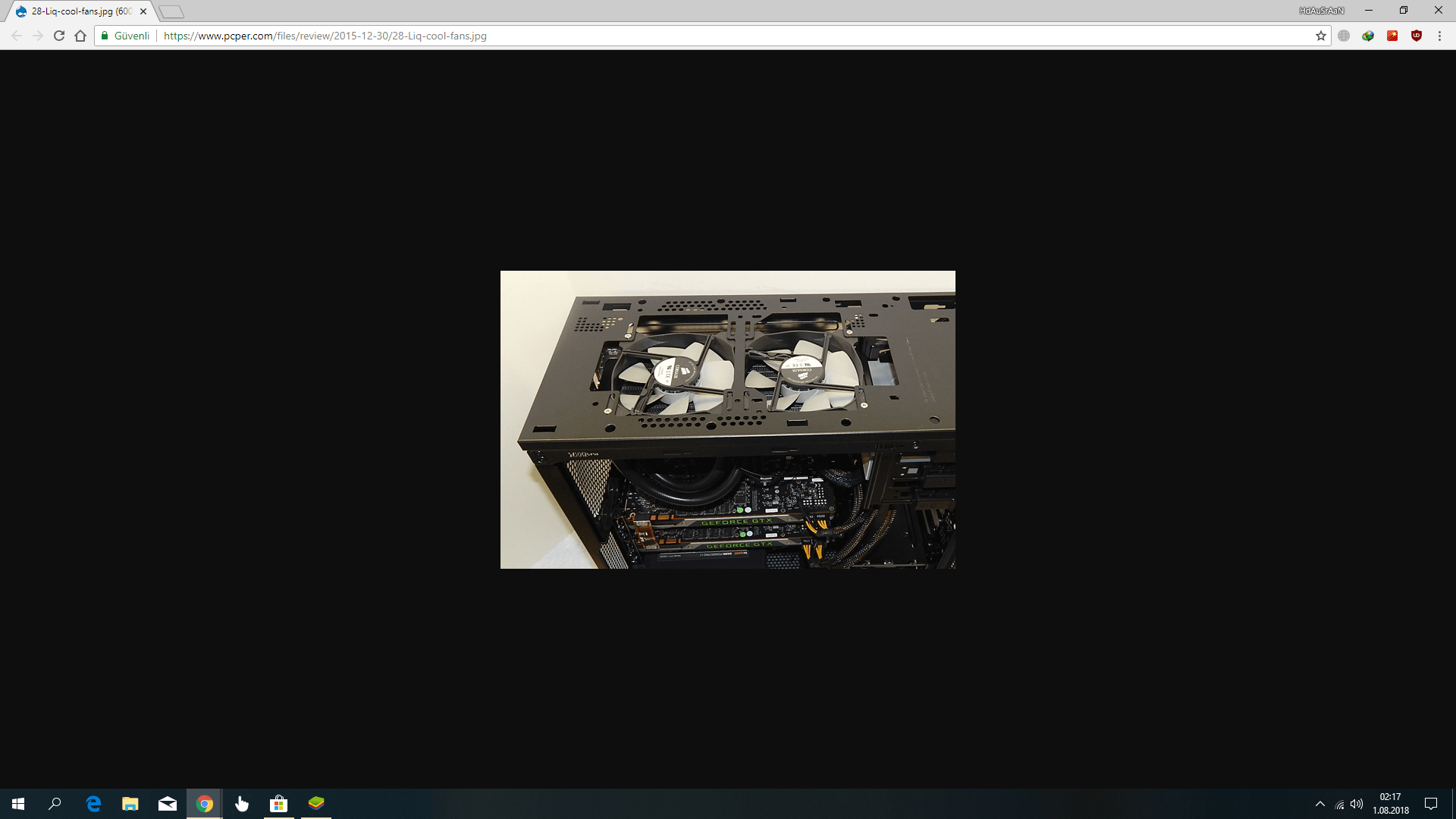
Task: Close the 28-Liq-cool-fans.jpg tab
Action: [143, 11]
